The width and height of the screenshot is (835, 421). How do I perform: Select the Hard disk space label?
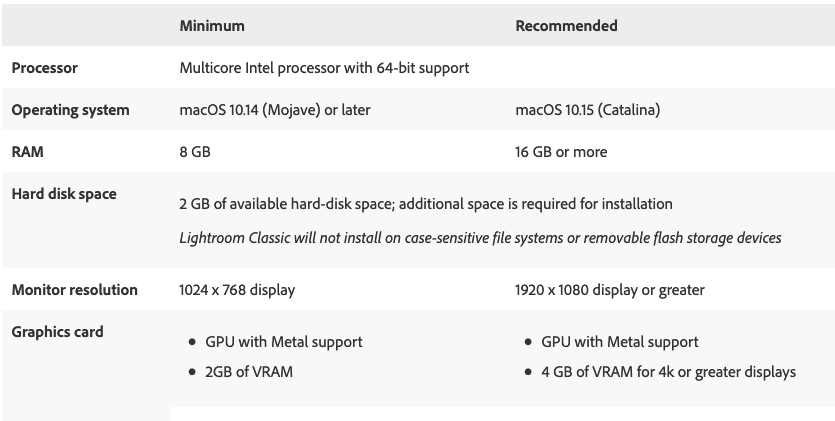click(64, 194)
